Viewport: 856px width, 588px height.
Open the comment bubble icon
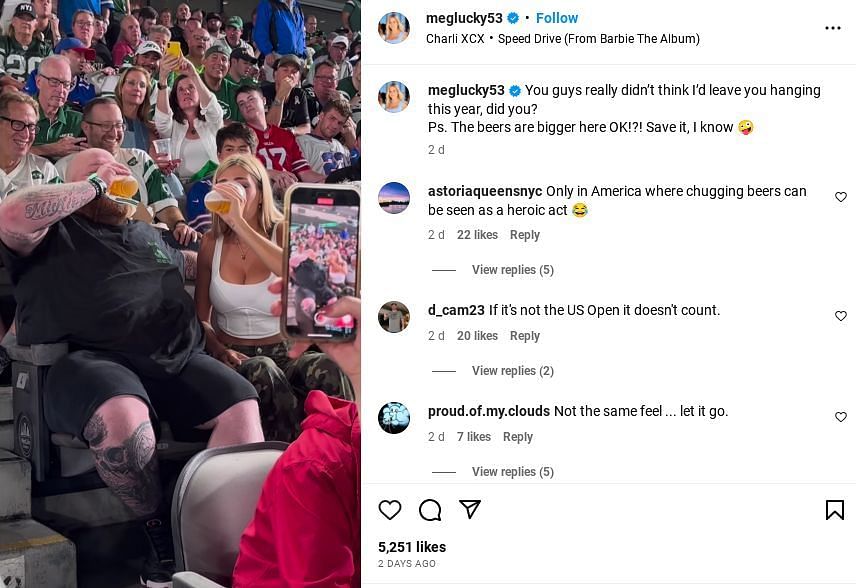point(430,510)
